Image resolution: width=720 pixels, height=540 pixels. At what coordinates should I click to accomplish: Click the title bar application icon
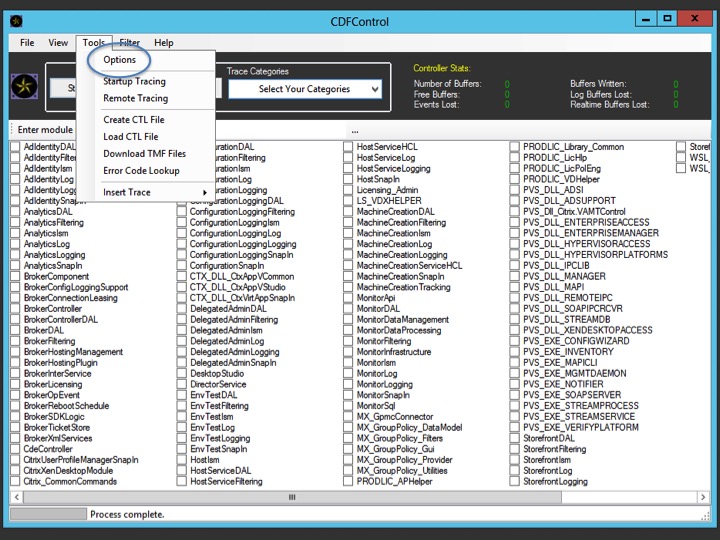point(17,21)
